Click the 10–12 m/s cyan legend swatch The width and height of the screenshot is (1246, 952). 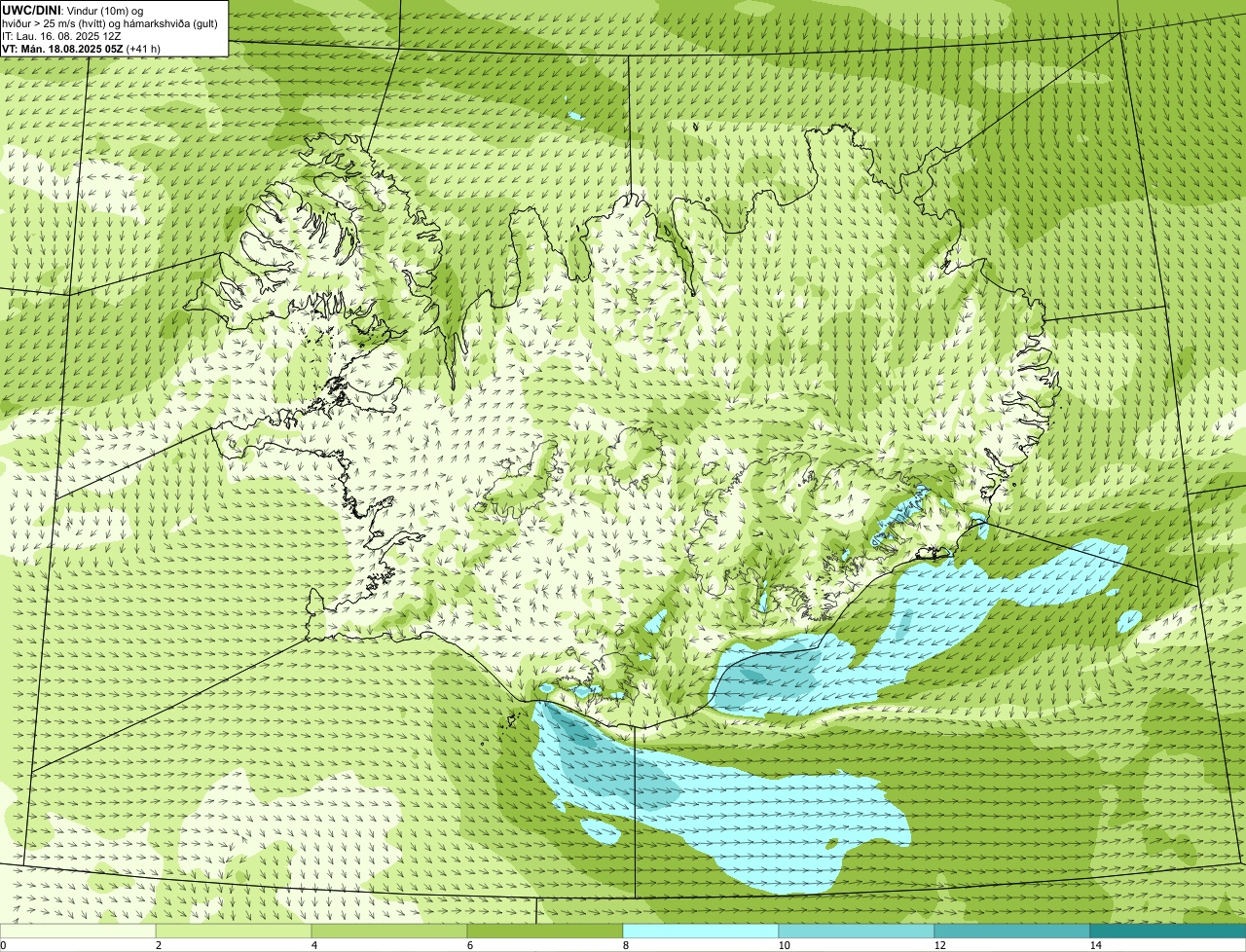pyautogui.click(x=857, y=931)
